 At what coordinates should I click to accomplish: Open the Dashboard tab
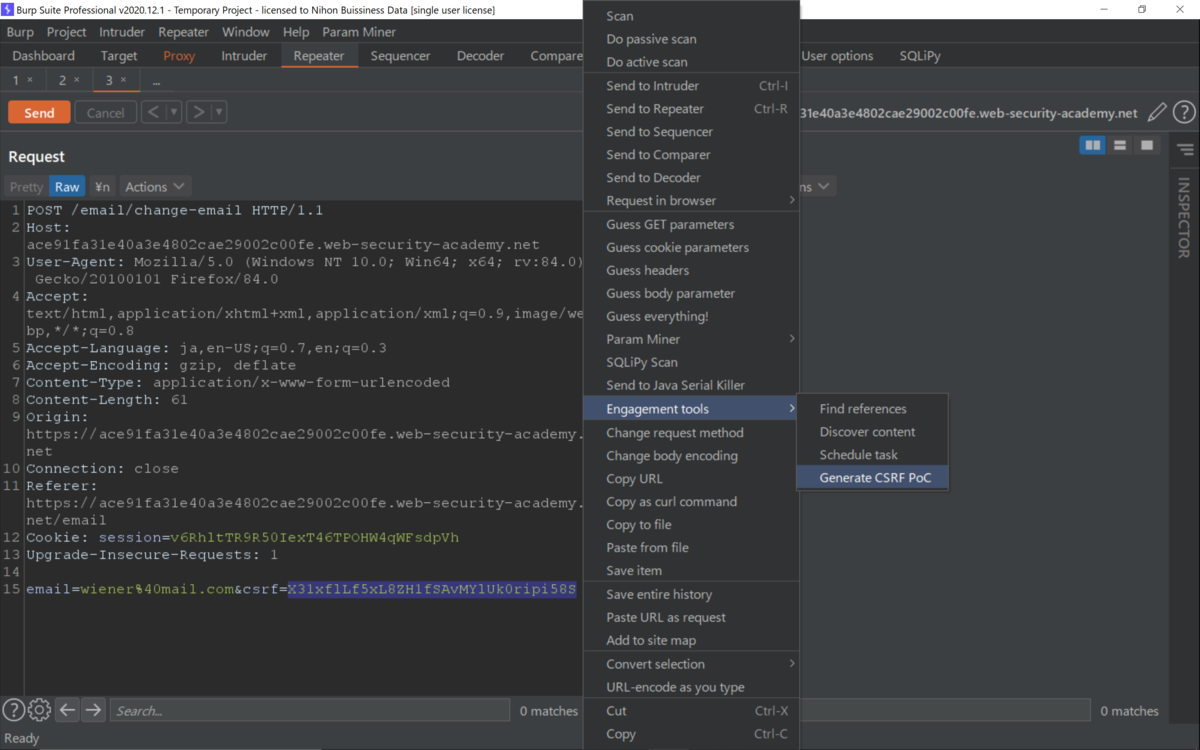click(44, 56)
